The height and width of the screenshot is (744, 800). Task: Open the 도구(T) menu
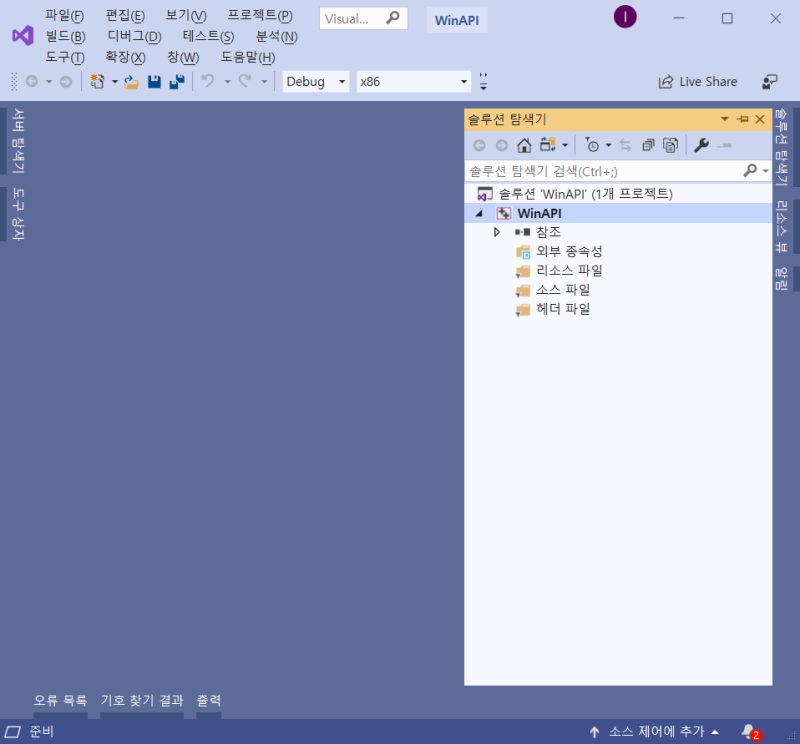tap(65, 57)
